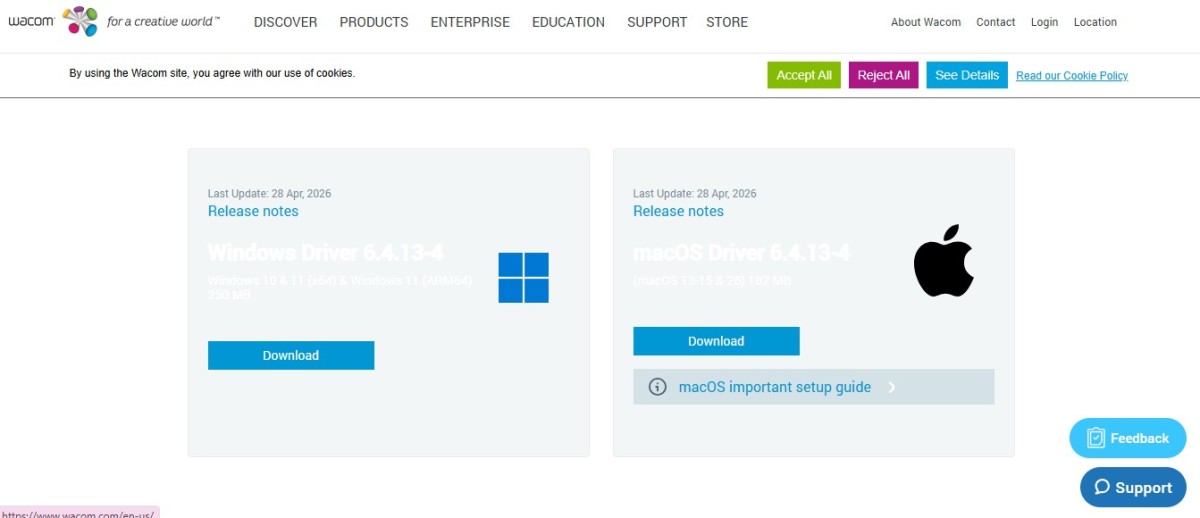This screenshot has height=518, width=1200.
Task: Click the info icon beside macOS setup guide
Action: (x=657, y=387)
